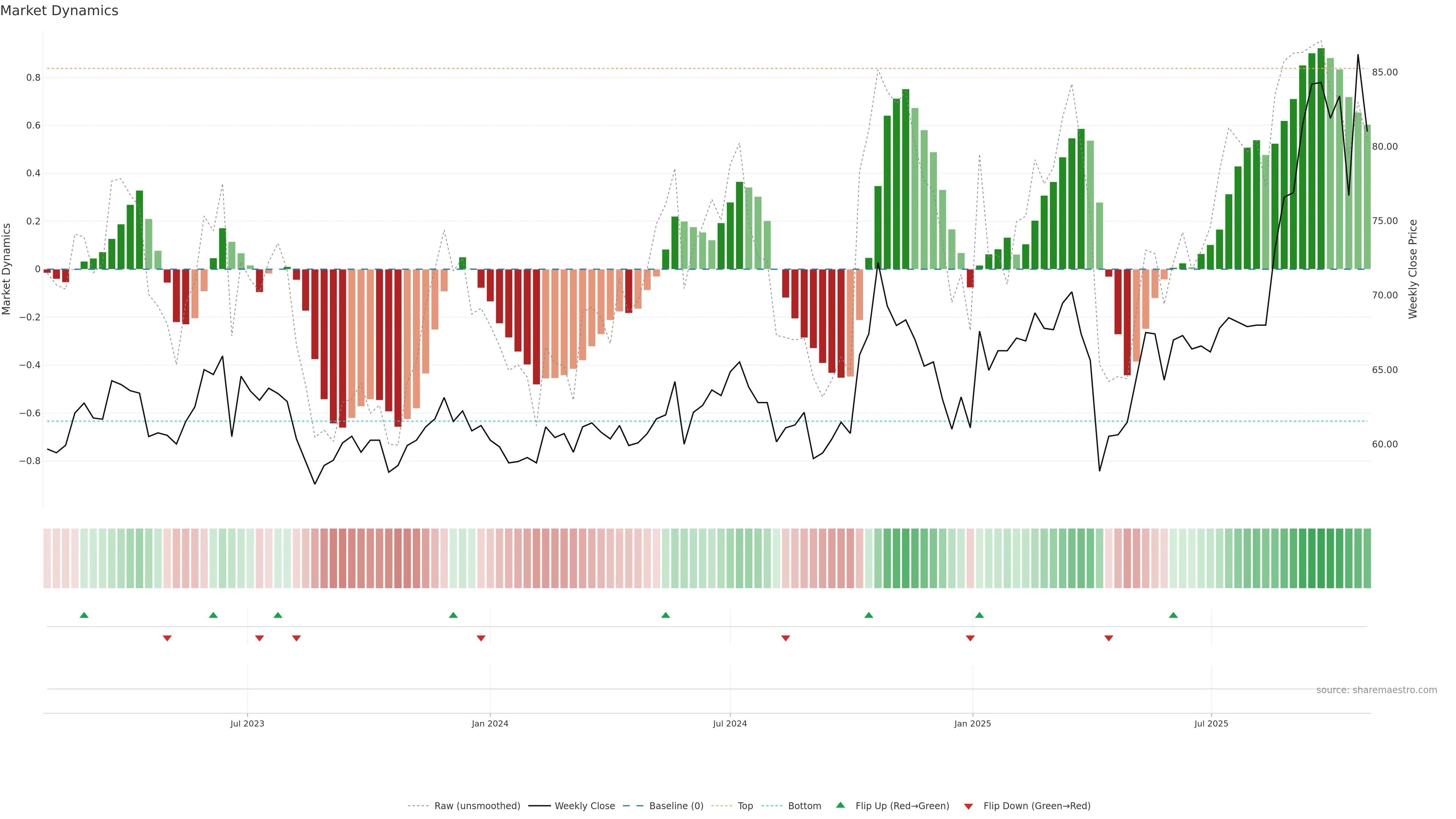
Task: Click the Flip Up green triangle legend icon
Action: (x=840, y=805)
